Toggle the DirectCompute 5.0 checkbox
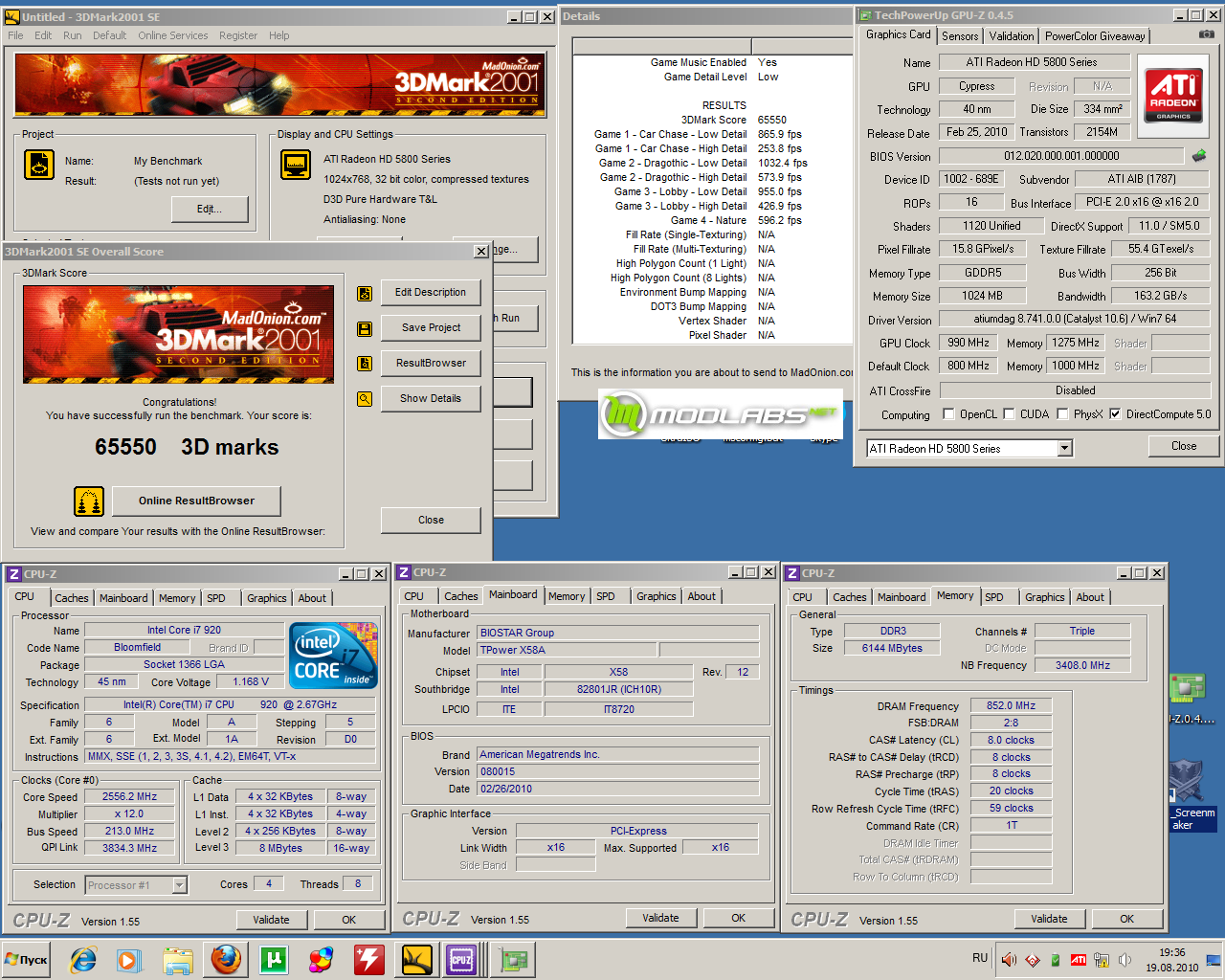Viewport: 1225px width, 980px height. pyautogui.click(x=1115, y=414)
